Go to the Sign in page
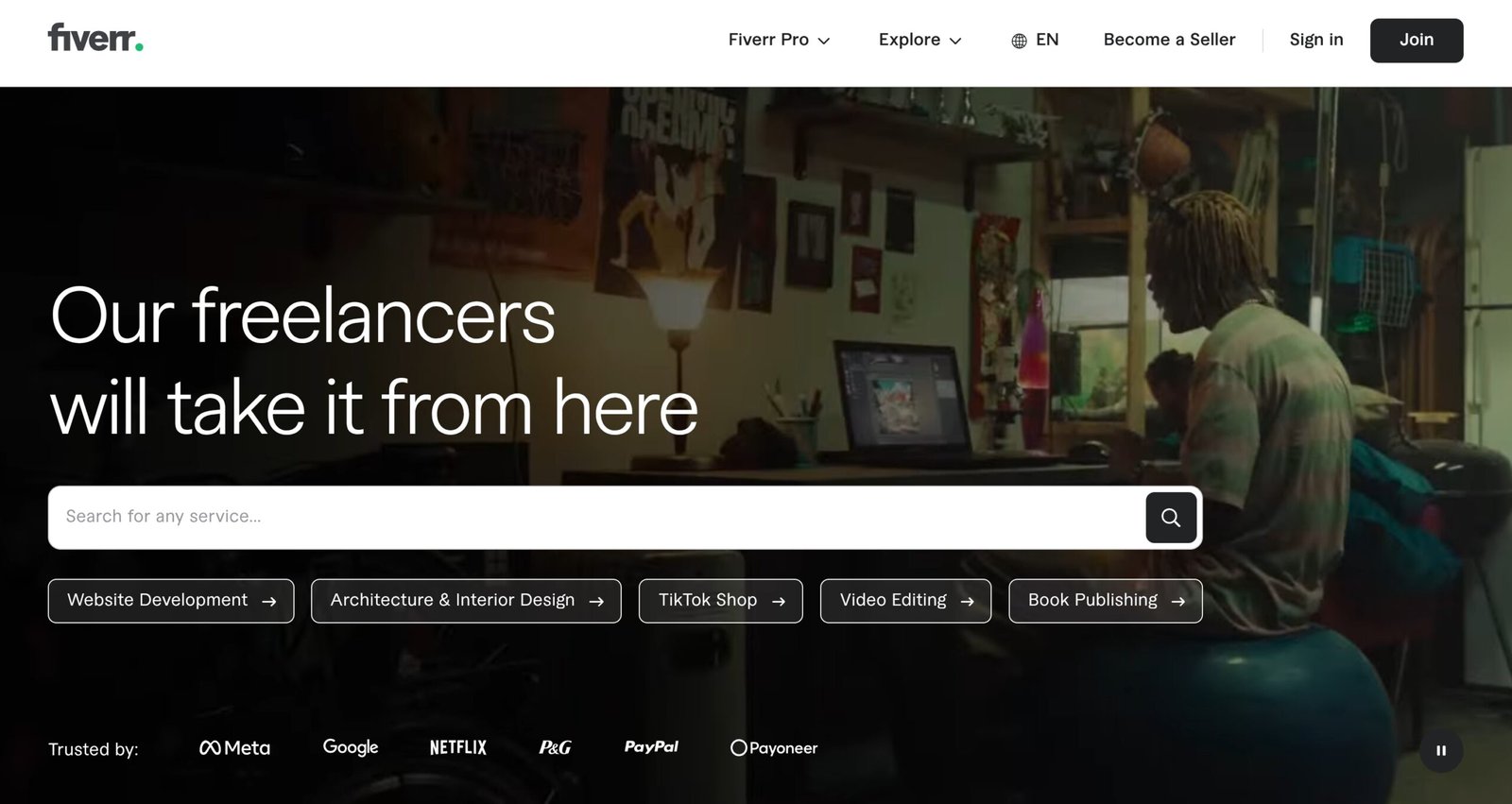Viewport: 1512px width, 804px height. coord(1315,40)
